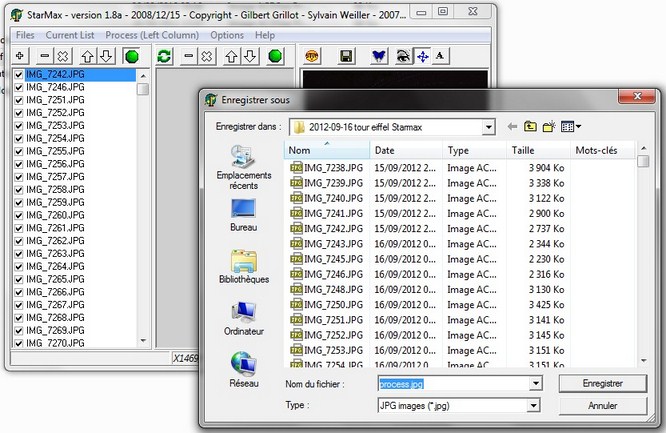Click scroll-down arrow in save dialog file list
This screenshot has width=666, height=433.
643,361
